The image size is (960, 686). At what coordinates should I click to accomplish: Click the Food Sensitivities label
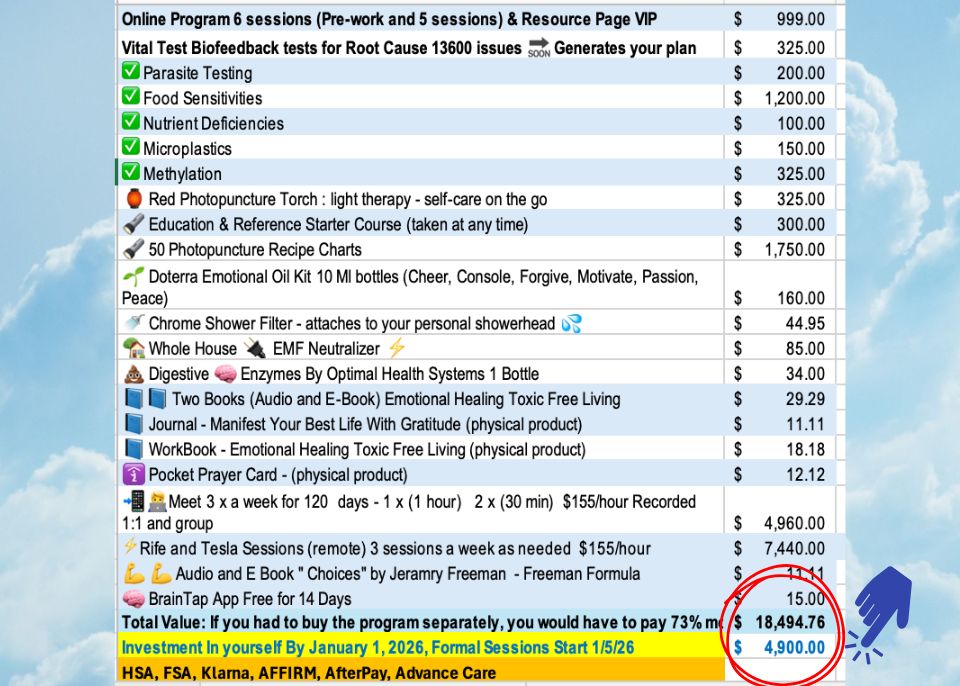tap(203, 98)
